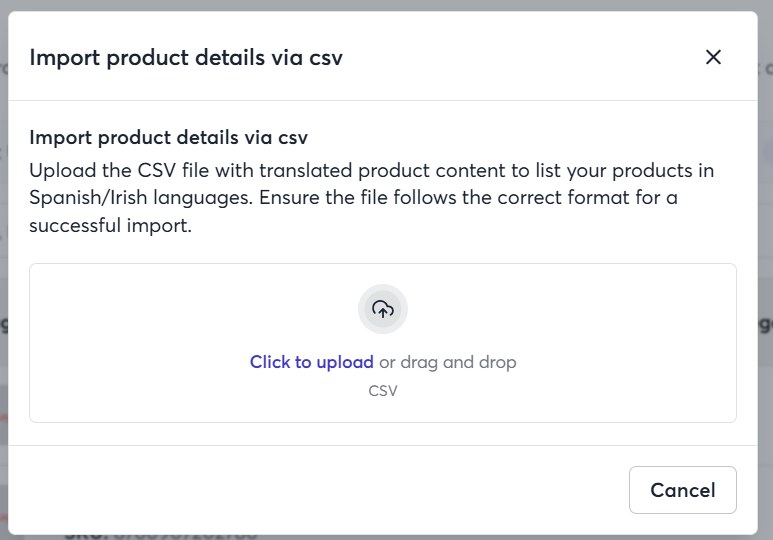Click the right blank part of drop zone
This screenshot has width=773, height=540.
(x=626, y=343)
